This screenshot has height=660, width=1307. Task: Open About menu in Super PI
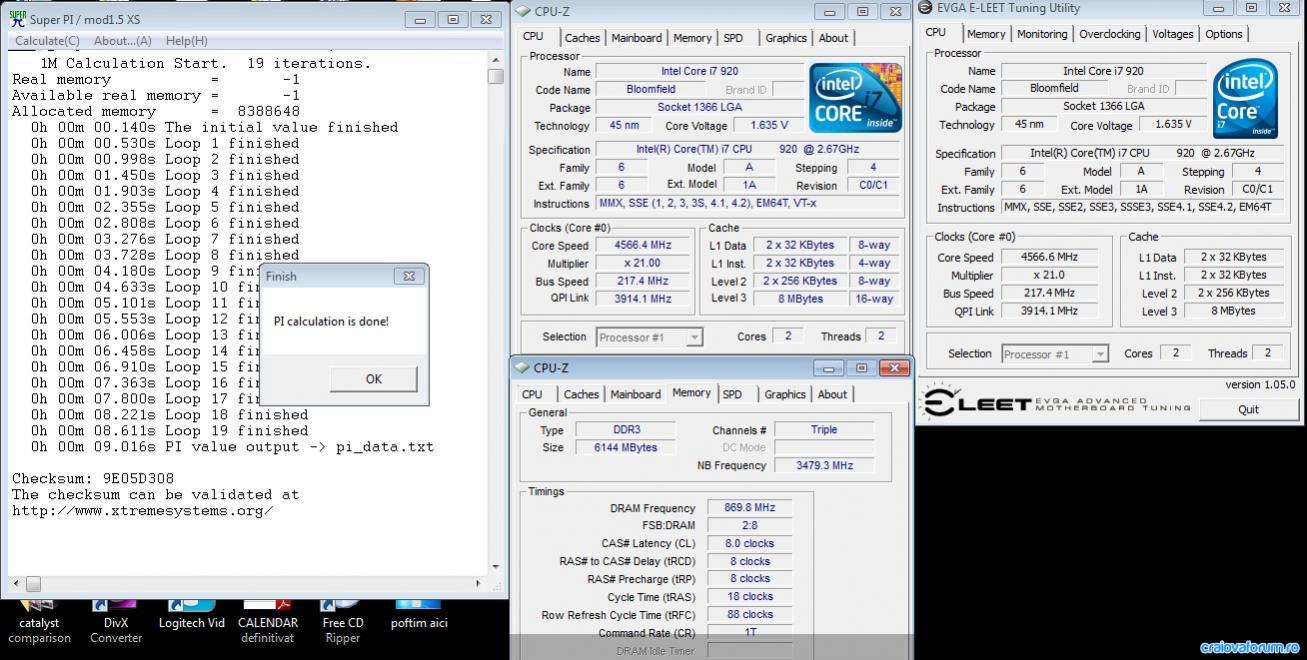pos(122,41)
